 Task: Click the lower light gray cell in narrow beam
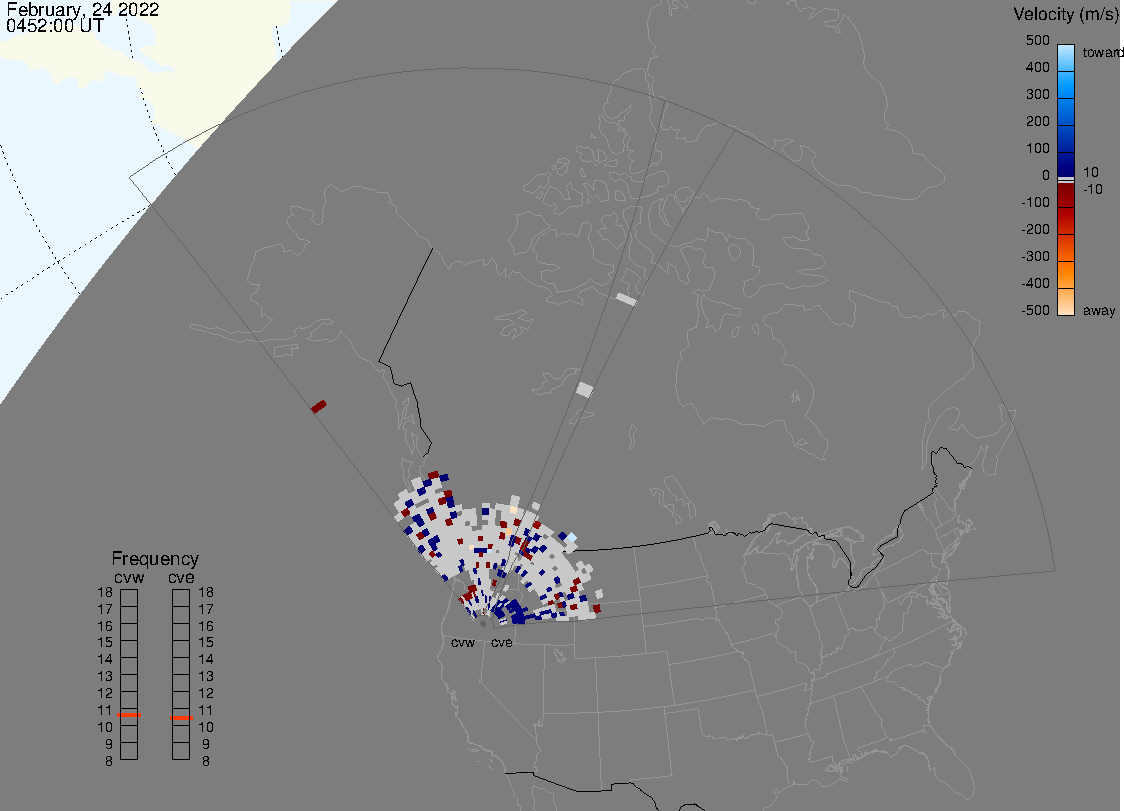click(x=585, y=389)
